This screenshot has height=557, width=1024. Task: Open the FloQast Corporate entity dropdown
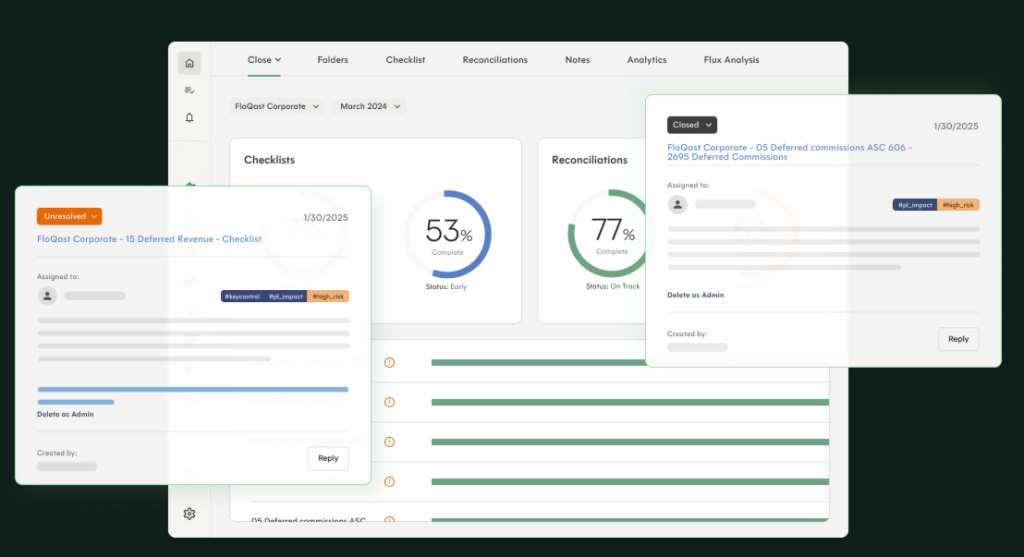click(277, 106)
